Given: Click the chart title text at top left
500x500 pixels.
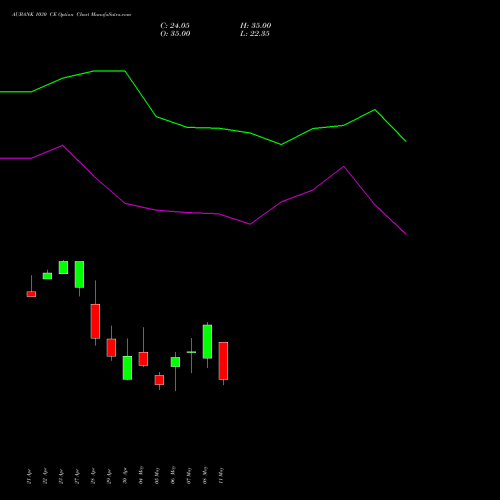Looking at the screenshot, I should point(71,15).
